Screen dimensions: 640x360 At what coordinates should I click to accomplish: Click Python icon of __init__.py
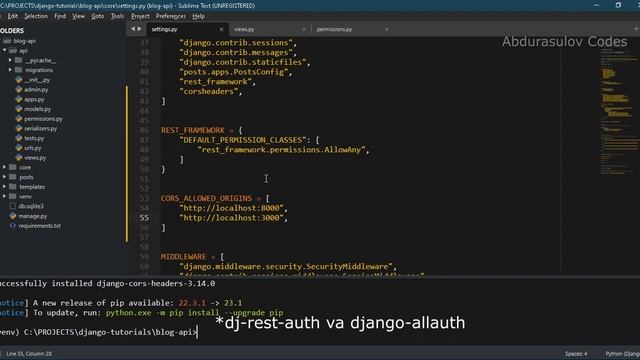pos(19,80)
